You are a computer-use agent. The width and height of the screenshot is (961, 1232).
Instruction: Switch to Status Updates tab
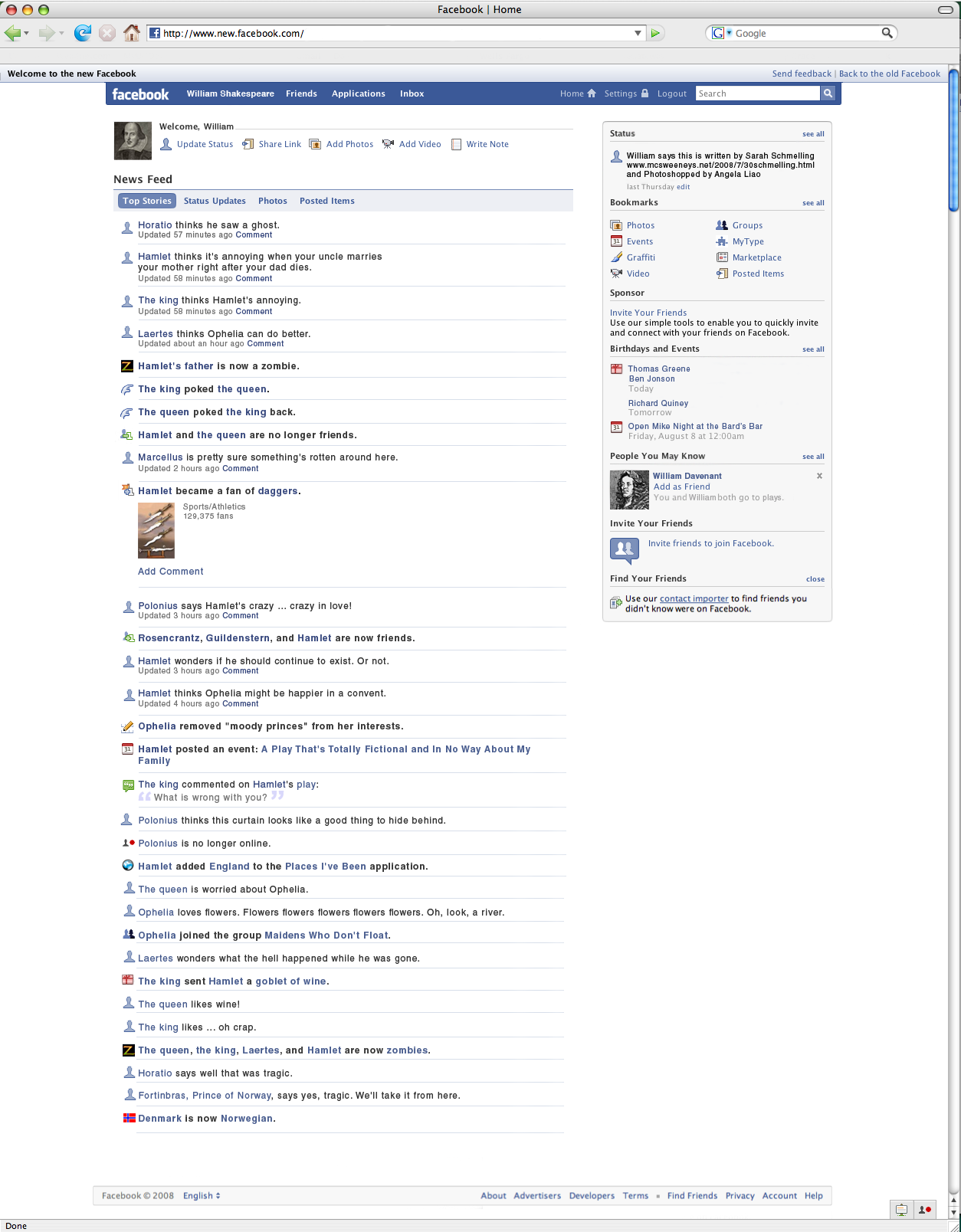point(215,201)
